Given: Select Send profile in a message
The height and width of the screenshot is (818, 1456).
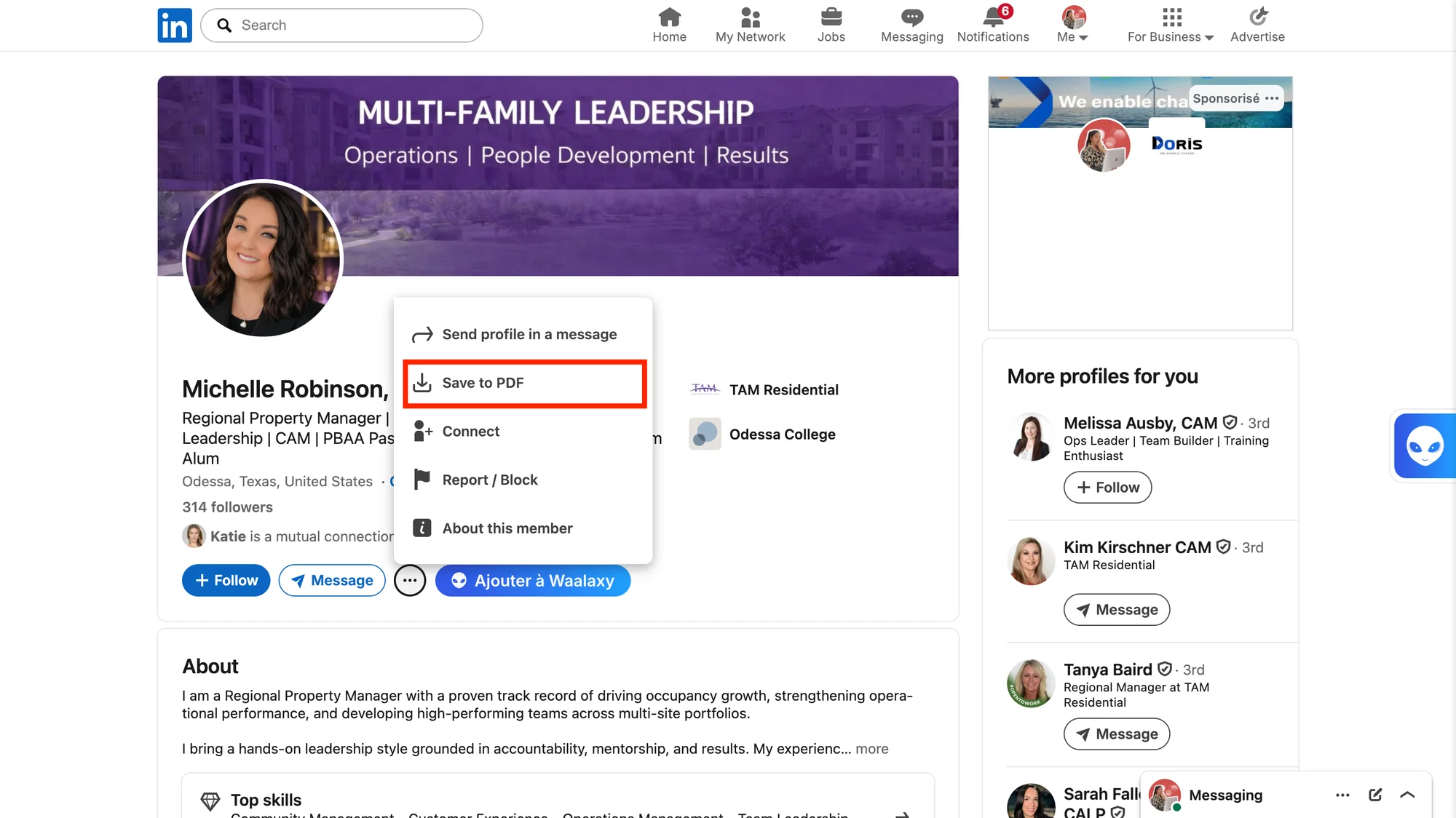Looking at the screenshot, I should click(523, 334).
